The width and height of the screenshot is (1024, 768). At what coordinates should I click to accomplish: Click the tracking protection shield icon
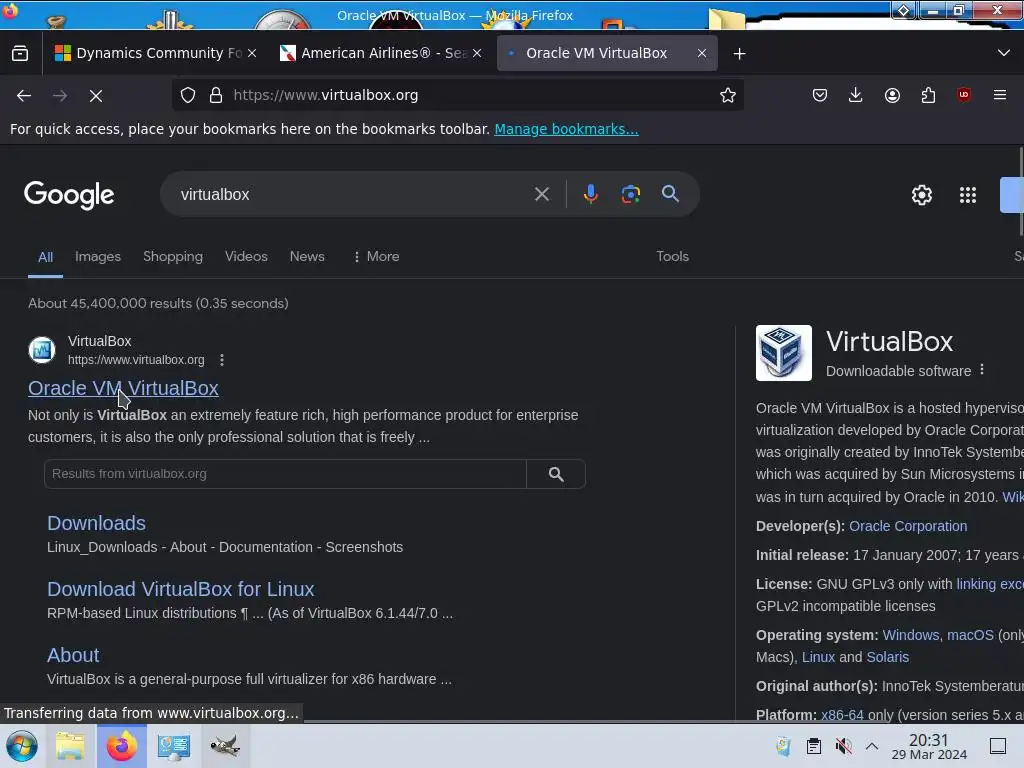pyautogui.click(x=188, y=95)
